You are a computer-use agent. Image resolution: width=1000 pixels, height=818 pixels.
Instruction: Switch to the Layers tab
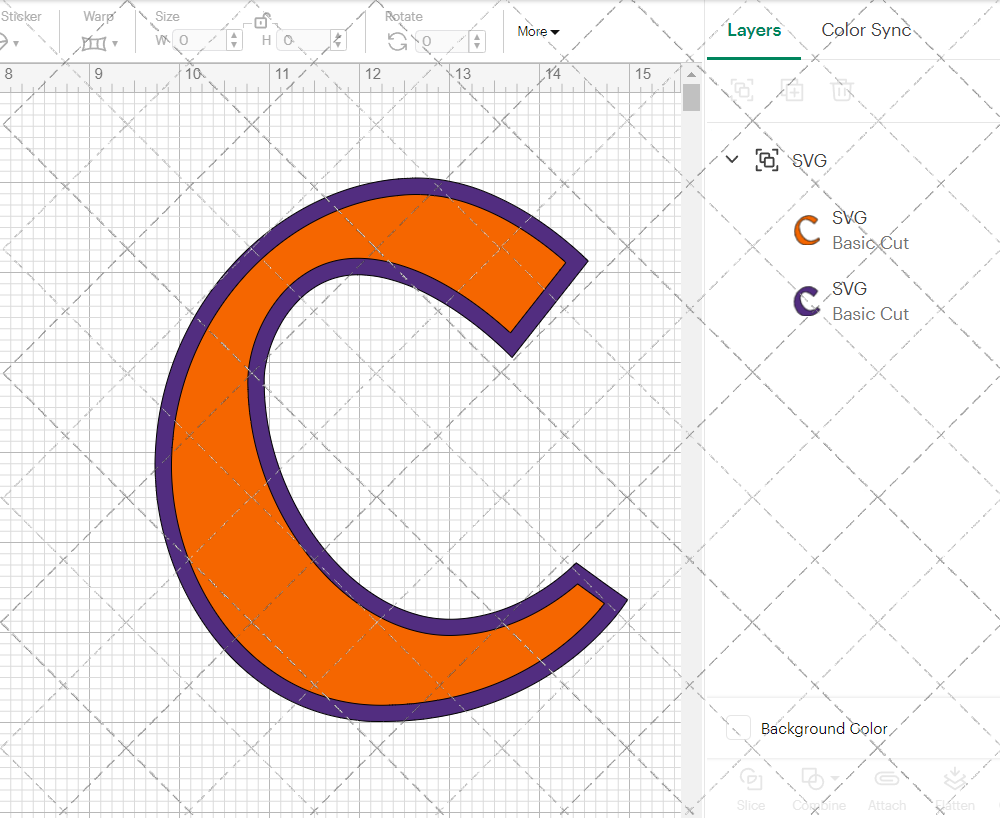(754, 30)
